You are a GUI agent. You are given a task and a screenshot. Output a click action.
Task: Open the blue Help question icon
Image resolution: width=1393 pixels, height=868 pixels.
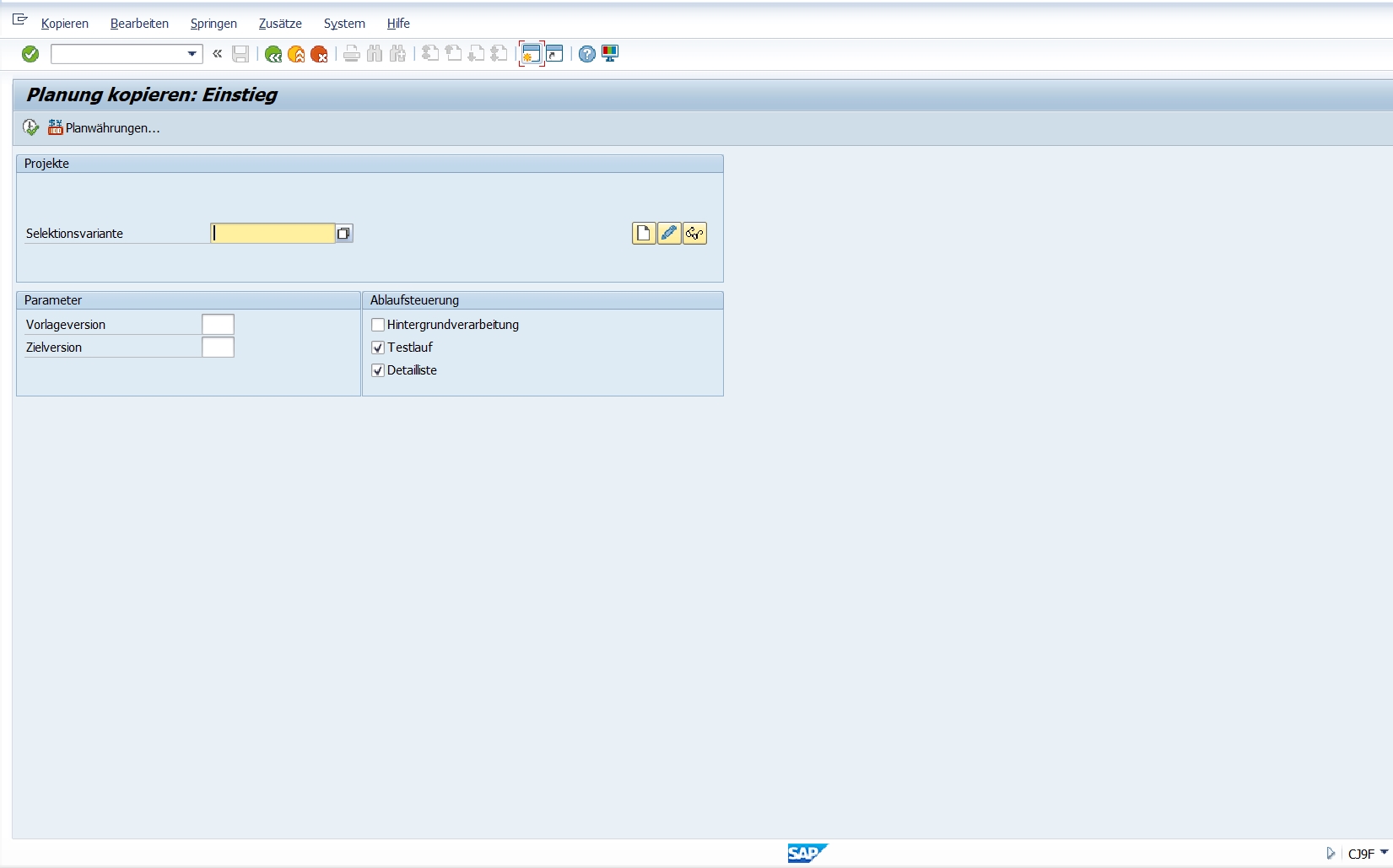click(x=587, y=54)
